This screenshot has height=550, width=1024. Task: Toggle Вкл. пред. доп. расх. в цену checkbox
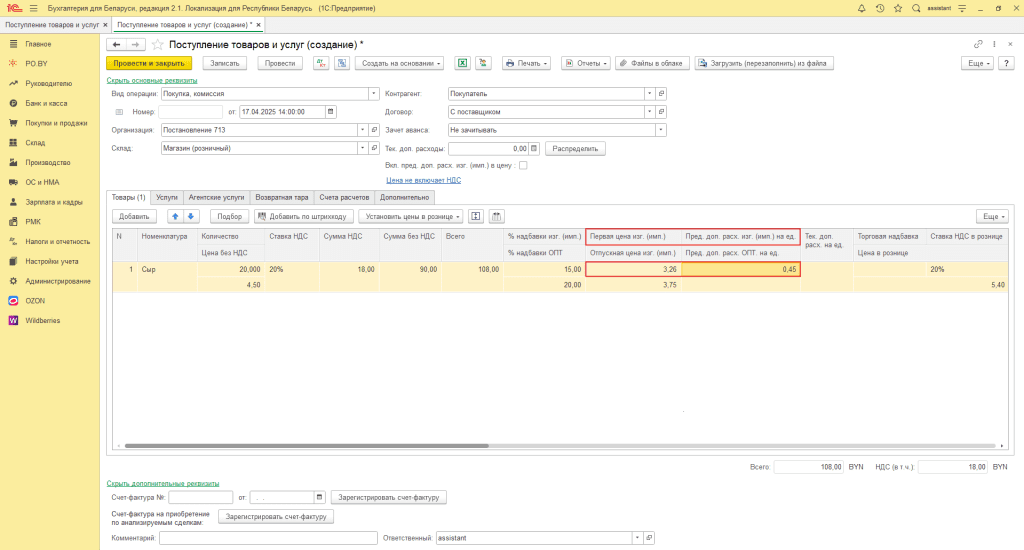pos(522,165)
